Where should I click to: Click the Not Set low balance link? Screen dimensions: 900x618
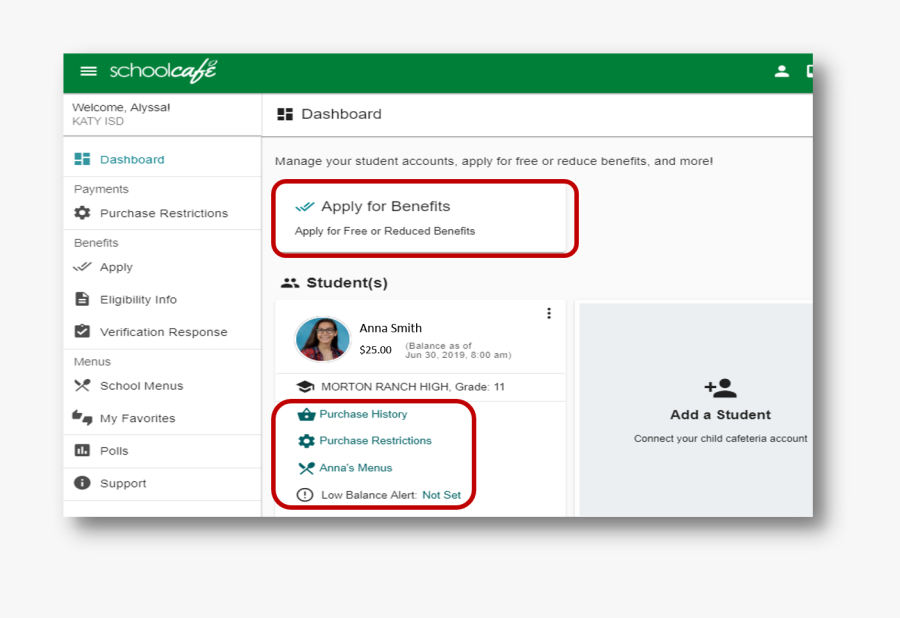click(x=441, y=495)
